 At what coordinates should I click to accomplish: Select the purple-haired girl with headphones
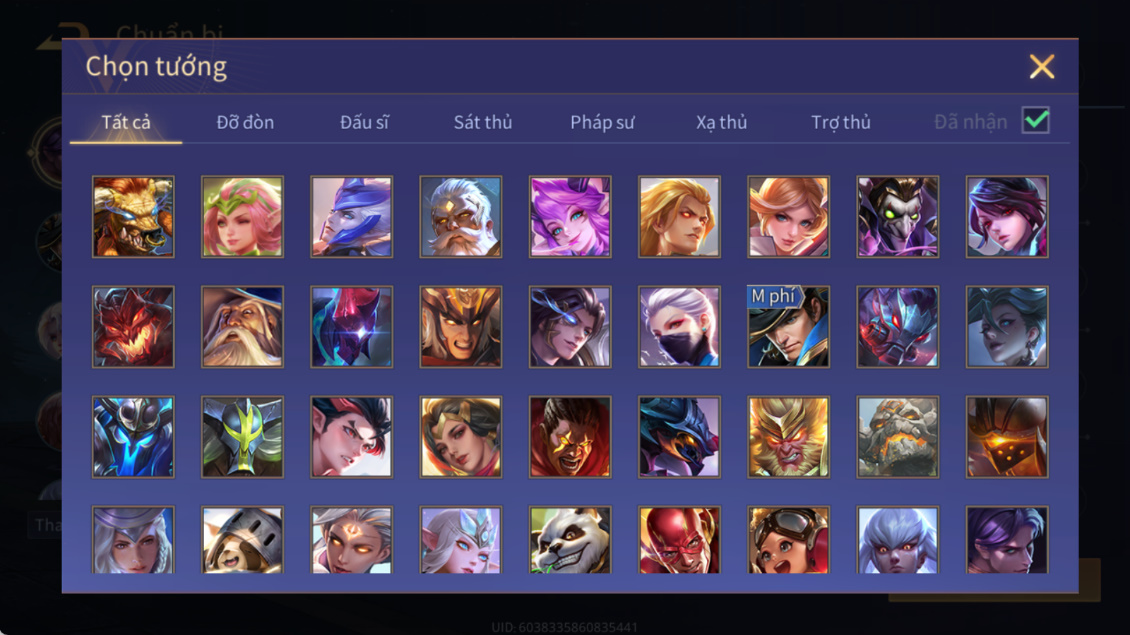pos(569,217)
